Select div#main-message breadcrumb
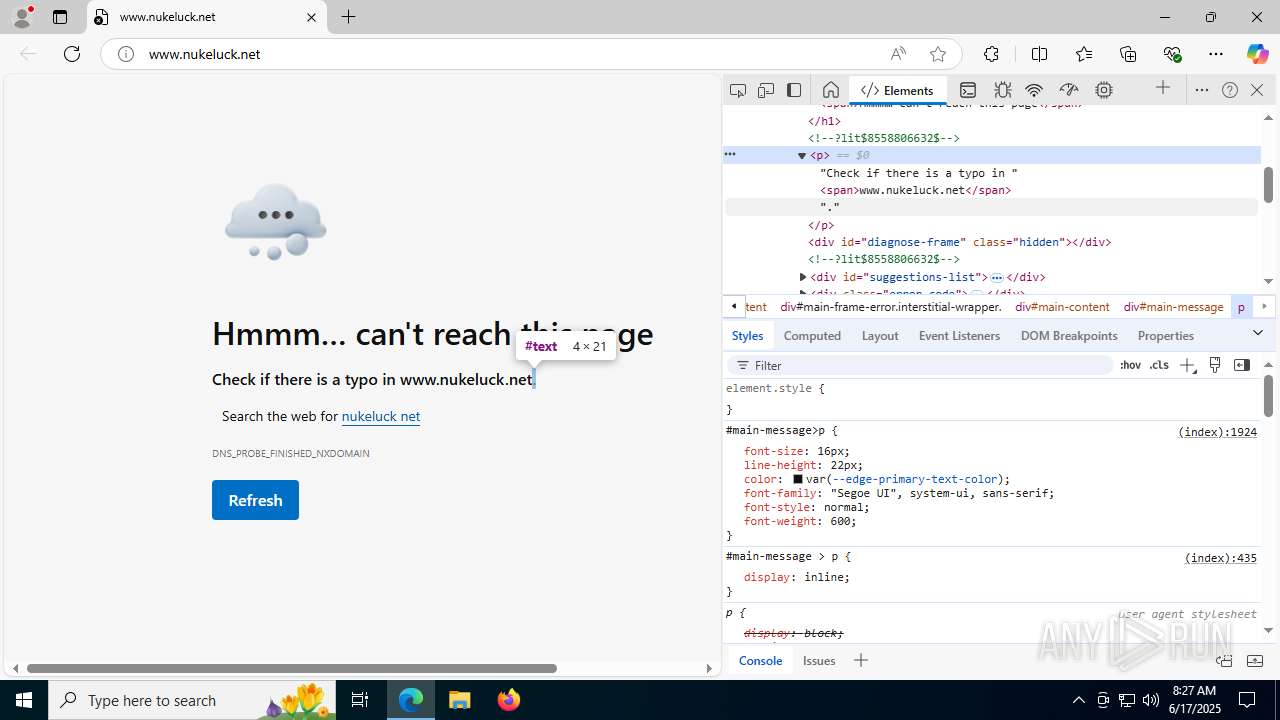The width and height of the screenshot is (1280, 720). click(x=1173, y=307)
